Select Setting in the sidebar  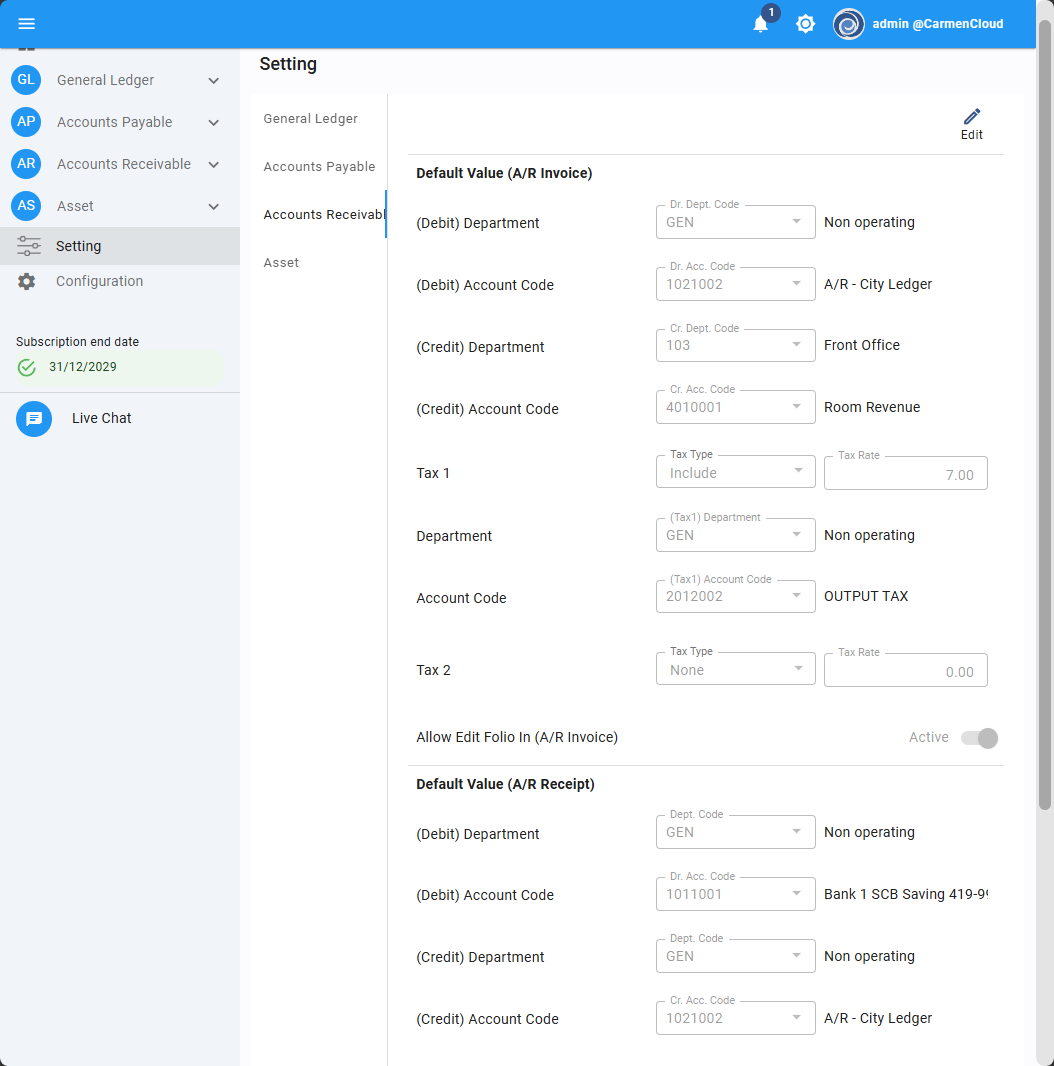78,246
